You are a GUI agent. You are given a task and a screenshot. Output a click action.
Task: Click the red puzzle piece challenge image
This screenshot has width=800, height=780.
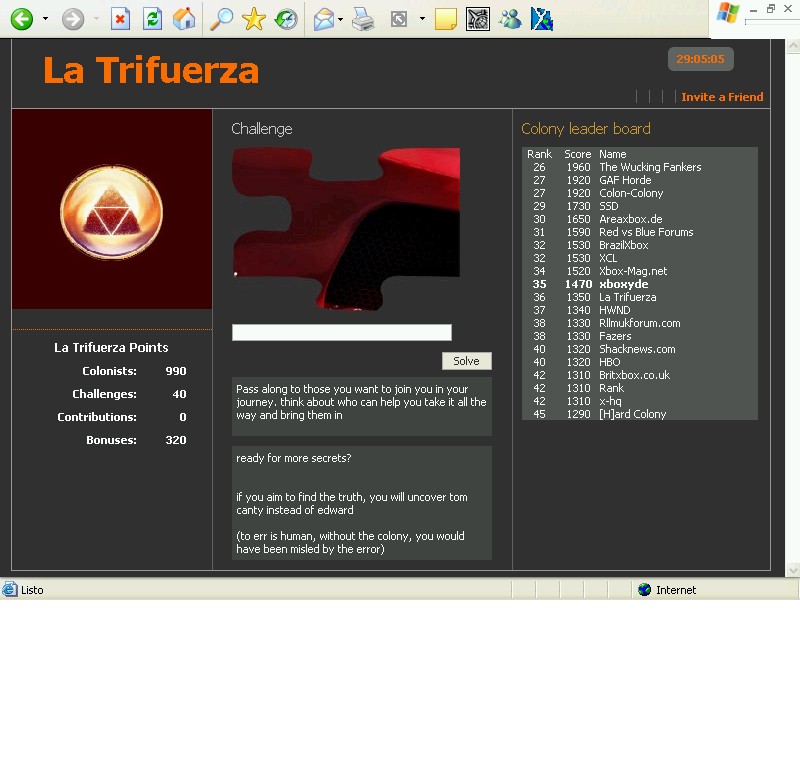coord(346,229)
